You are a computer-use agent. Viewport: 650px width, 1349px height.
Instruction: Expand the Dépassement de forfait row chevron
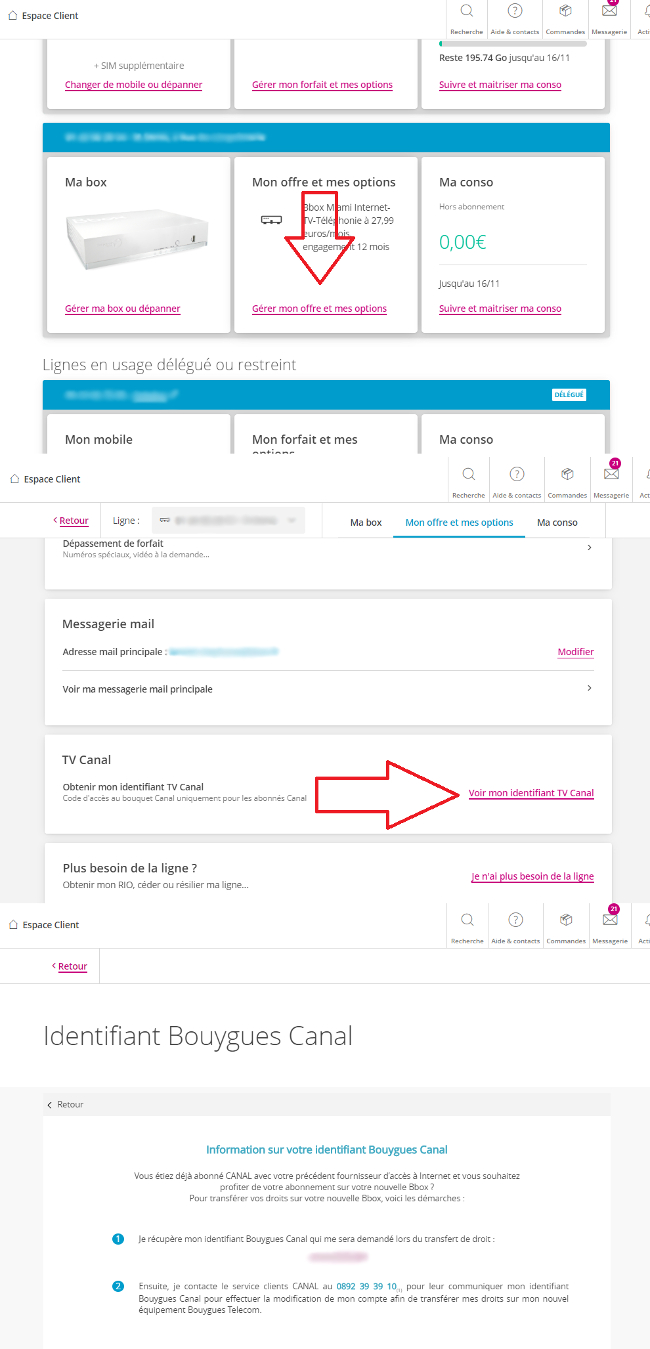tap(589, 548)
